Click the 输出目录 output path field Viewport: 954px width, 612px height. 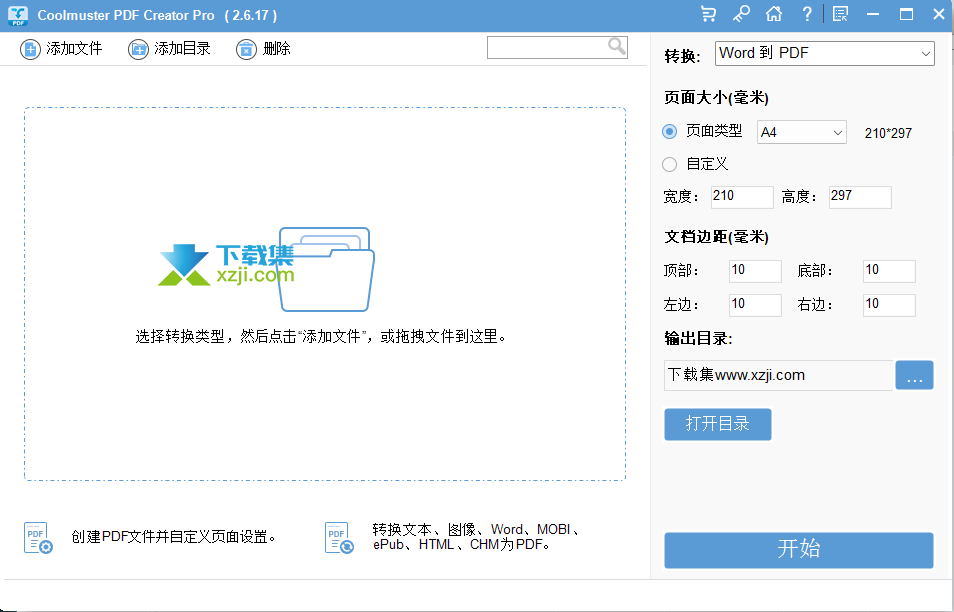pos(779,375)
